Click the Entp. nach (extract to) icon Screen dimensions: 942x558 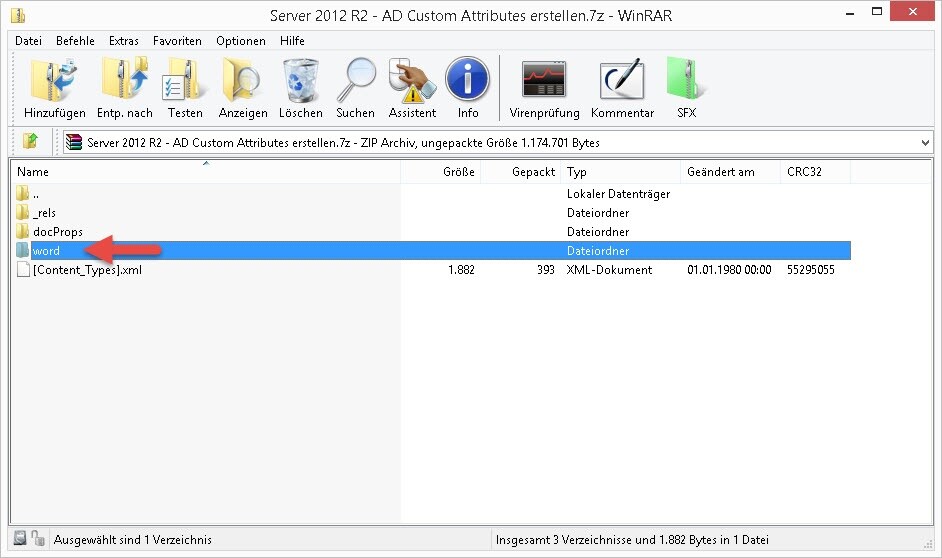(125, 82)
